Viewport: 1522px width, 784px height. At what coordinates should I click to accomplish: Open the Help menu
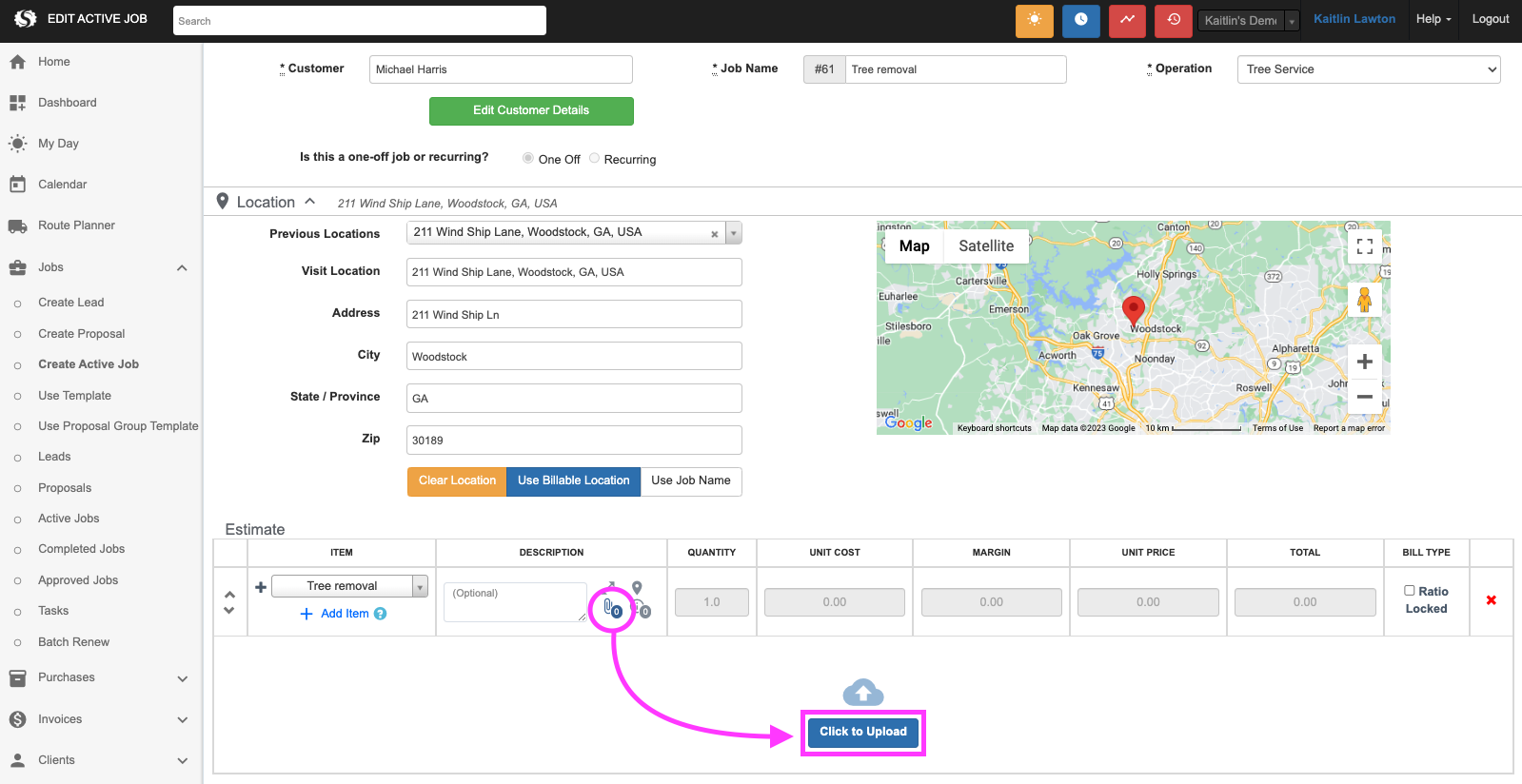[x=1433, y=19]
